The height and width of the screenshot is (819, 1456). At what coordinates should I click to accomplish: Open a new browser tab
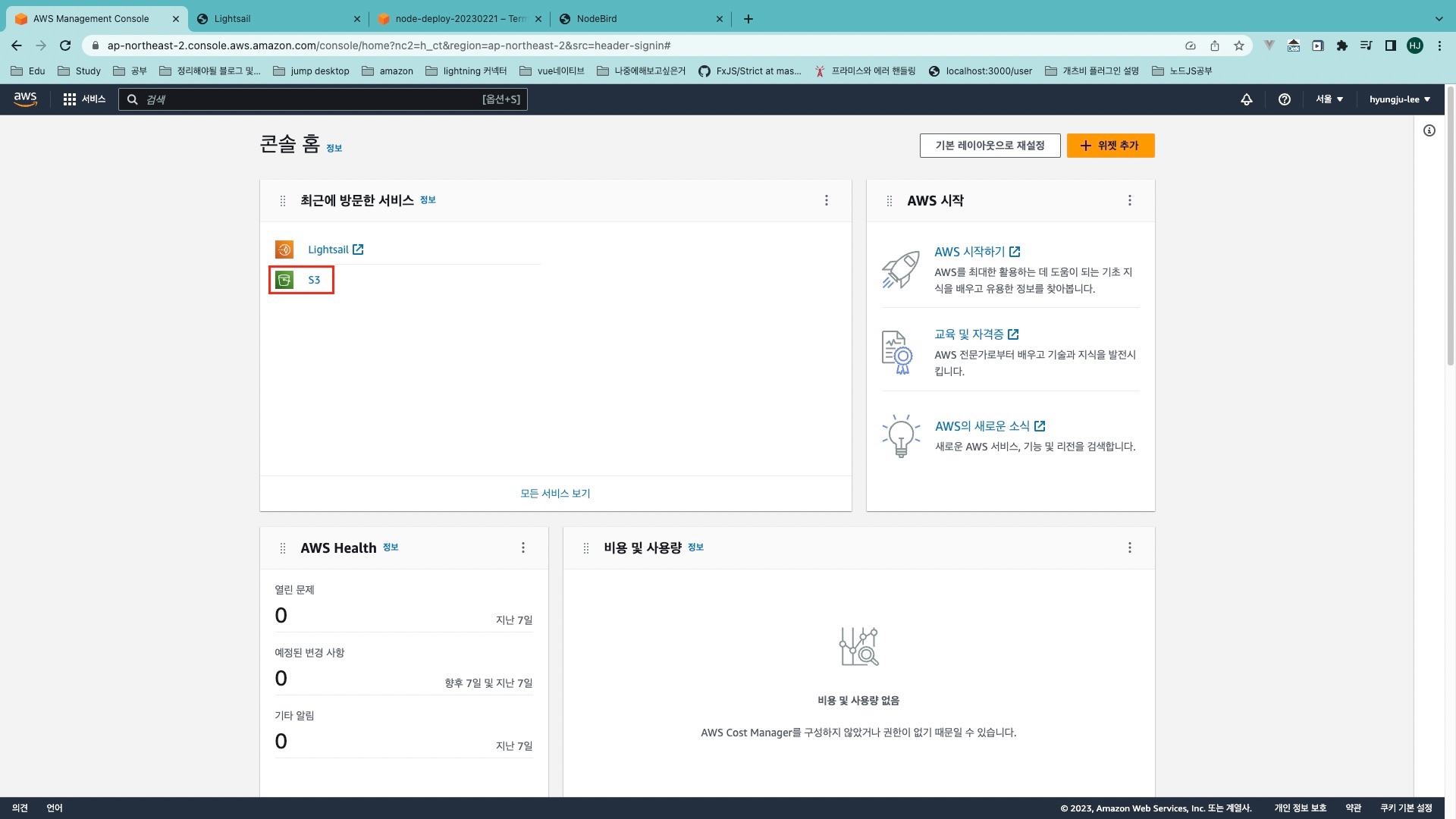pyautogui.click(x=748, y=19)
